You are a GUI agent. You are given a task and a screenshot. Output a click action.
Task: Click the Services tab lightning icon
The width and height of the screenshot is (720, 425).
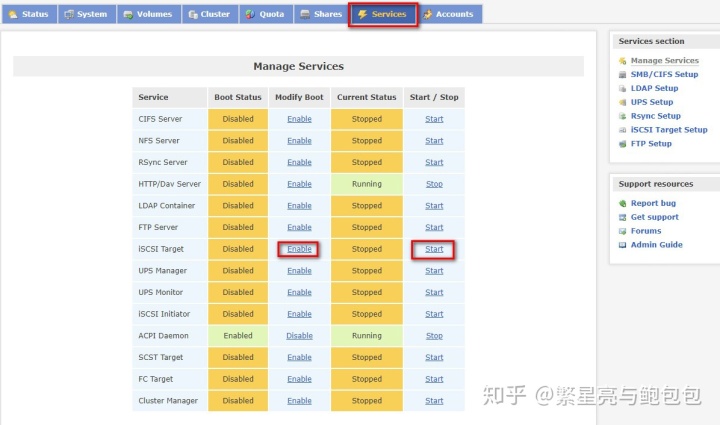click(362, 14)
